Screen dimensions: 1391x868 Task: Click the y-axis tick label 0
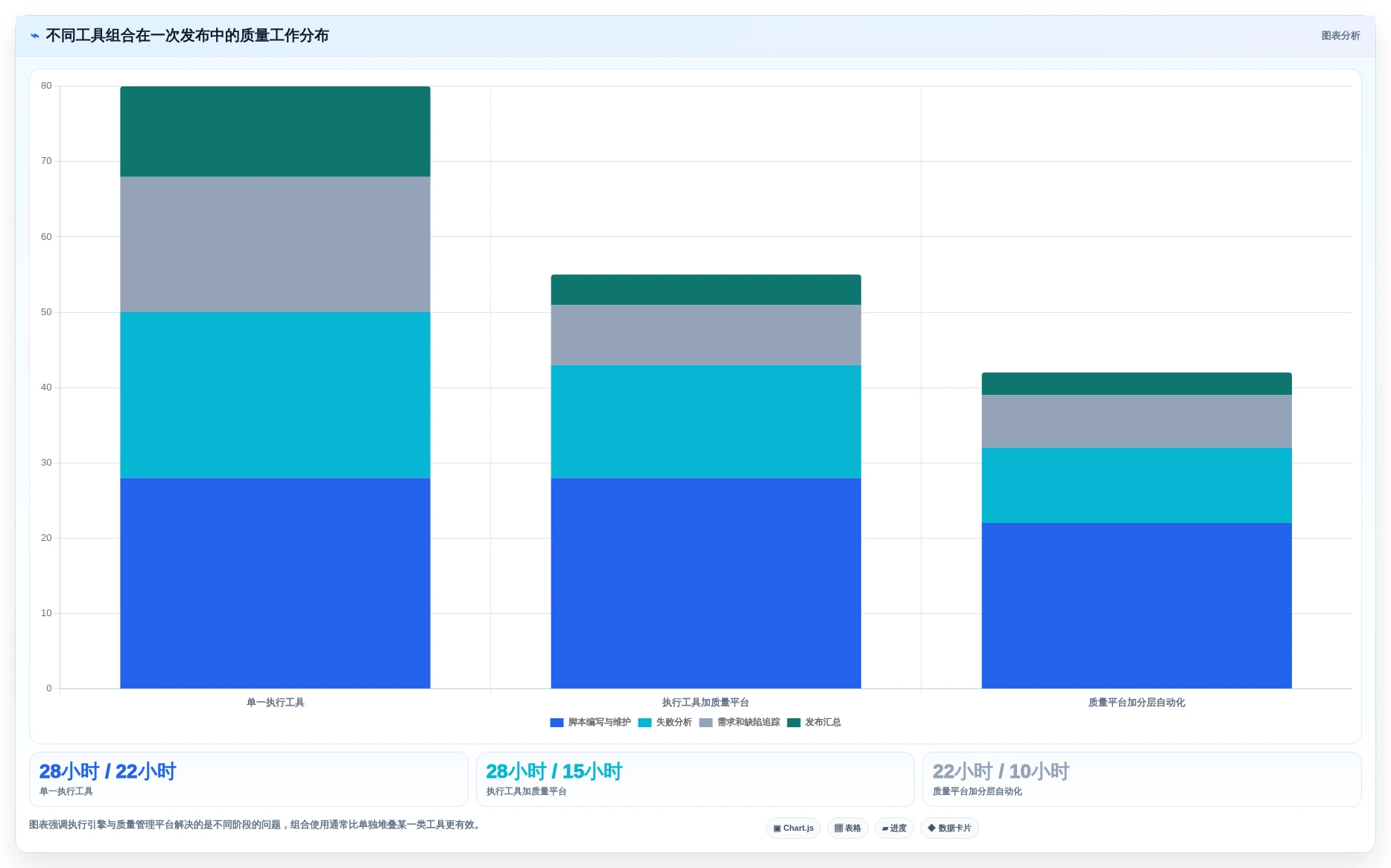[49, 688]
